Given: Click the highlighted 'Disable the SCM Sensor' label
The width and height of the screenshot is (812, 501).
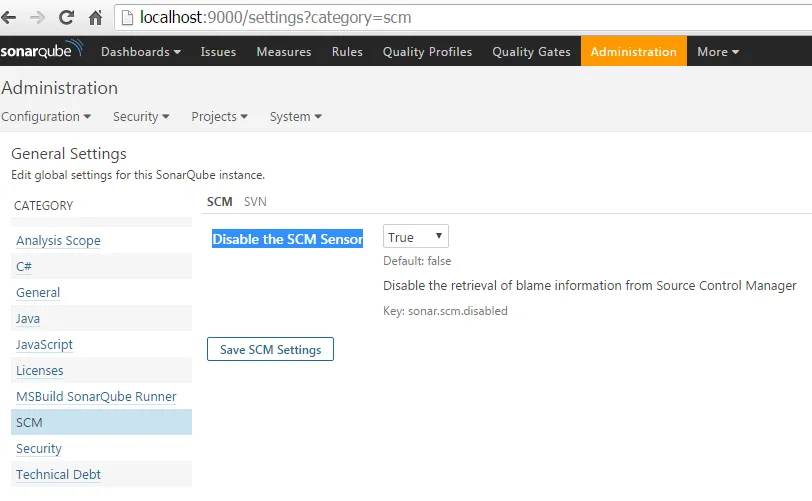Looking at the screenshot, I should (x=287, y=239).
